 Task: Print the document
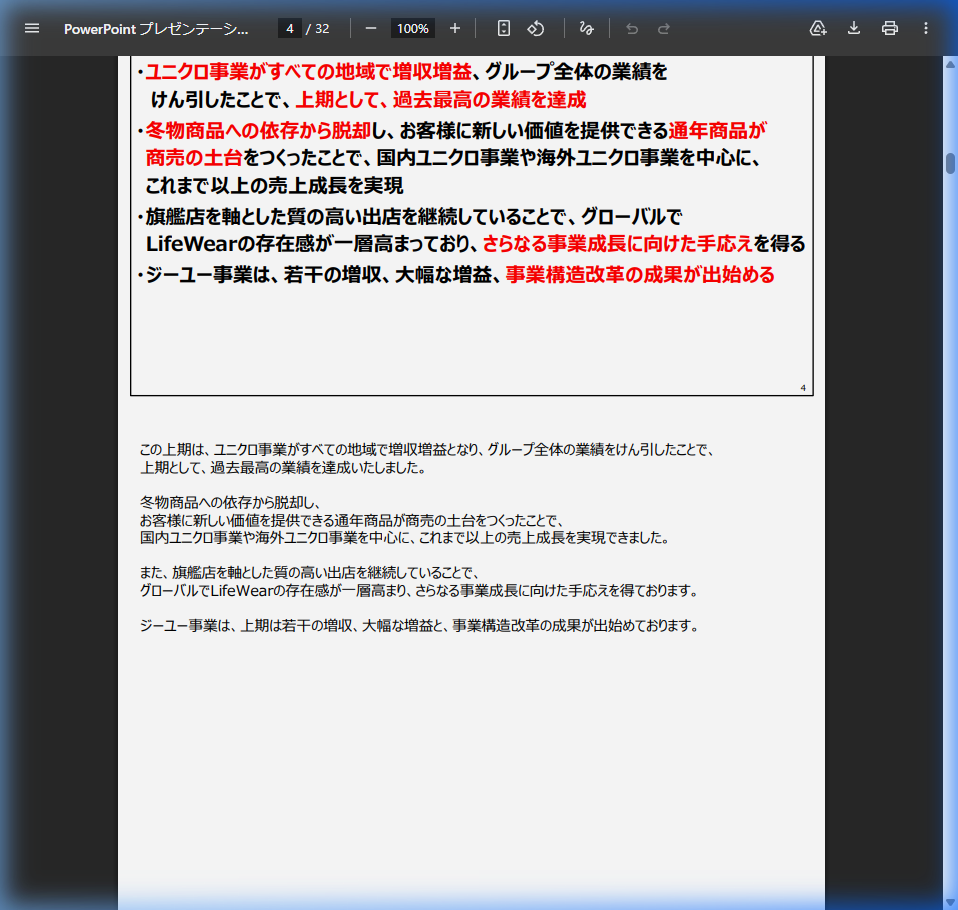click(890, 28)
